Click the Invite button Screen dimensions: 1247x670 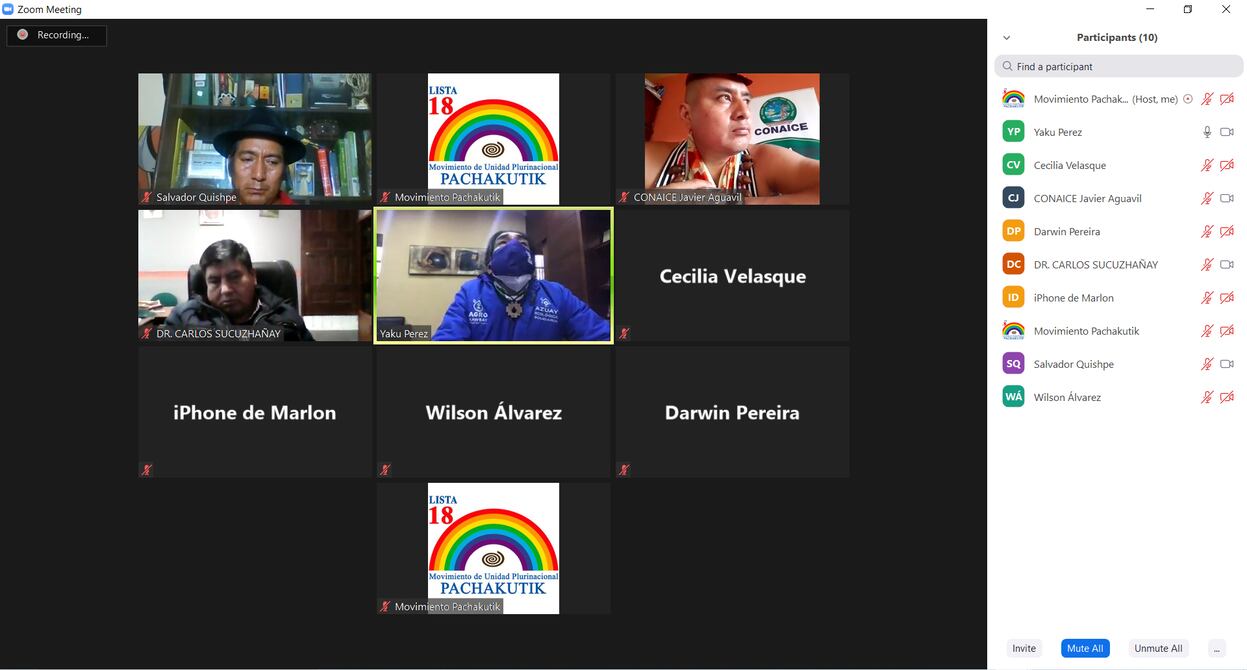coord(1024,648)
